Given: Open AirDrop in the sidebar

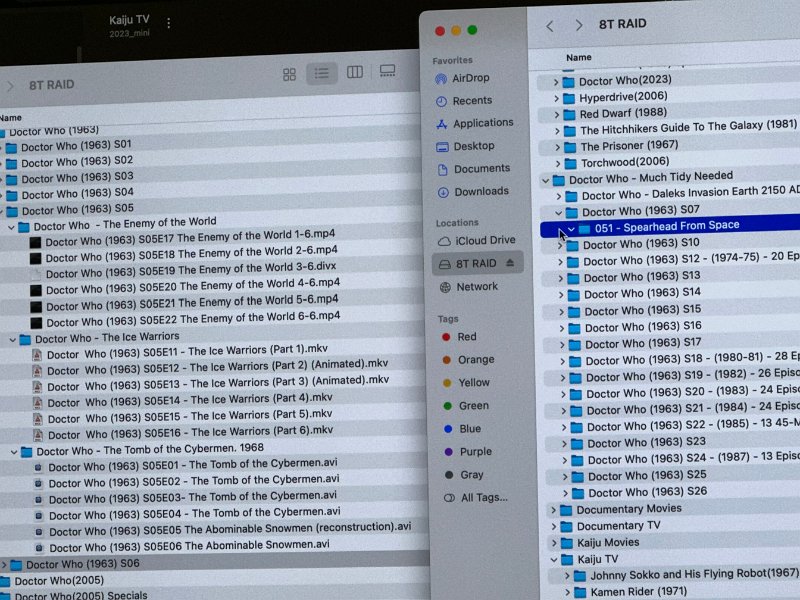Looking at the screenshot, I should (463, 78).
